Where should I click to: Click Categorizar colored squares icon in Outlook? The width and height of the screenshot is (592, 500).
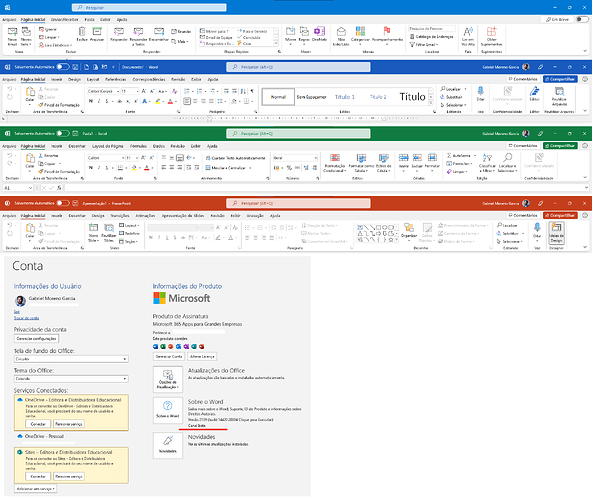tap(360, 31)
